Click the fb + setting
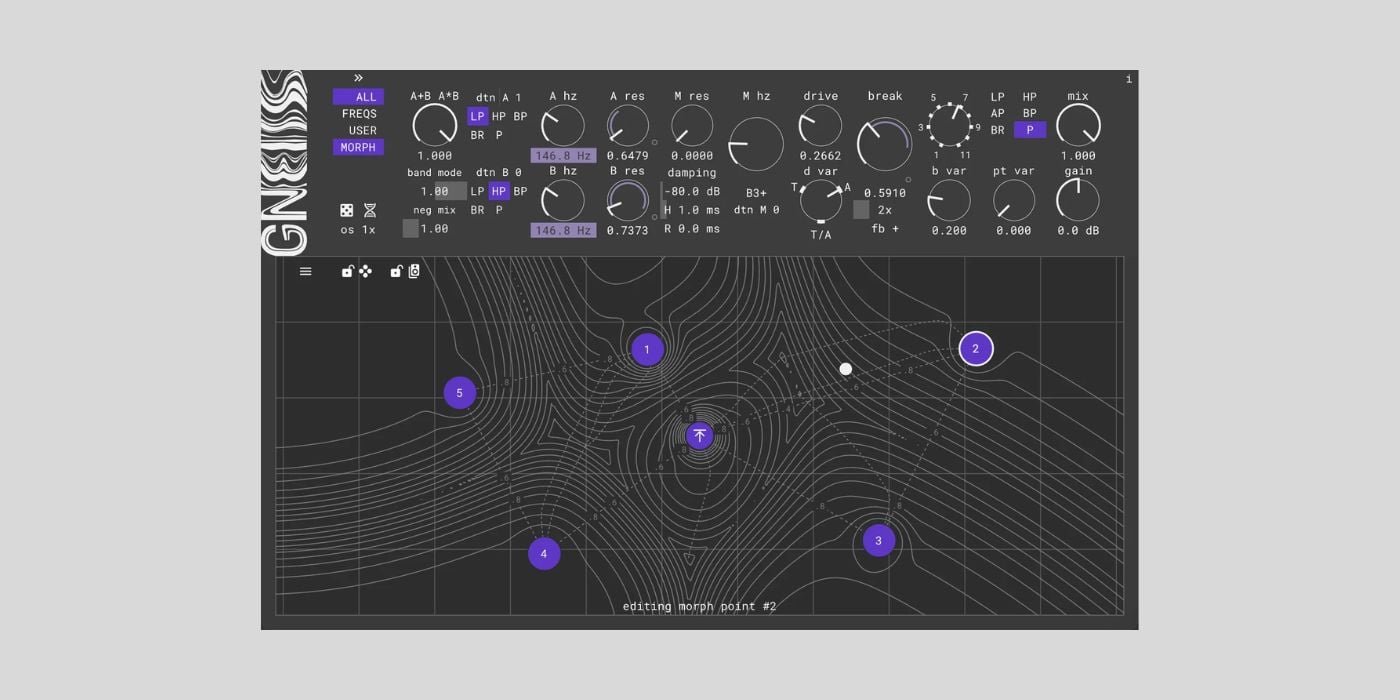This screenshot has height=700, width=1400. coord(885,229)
